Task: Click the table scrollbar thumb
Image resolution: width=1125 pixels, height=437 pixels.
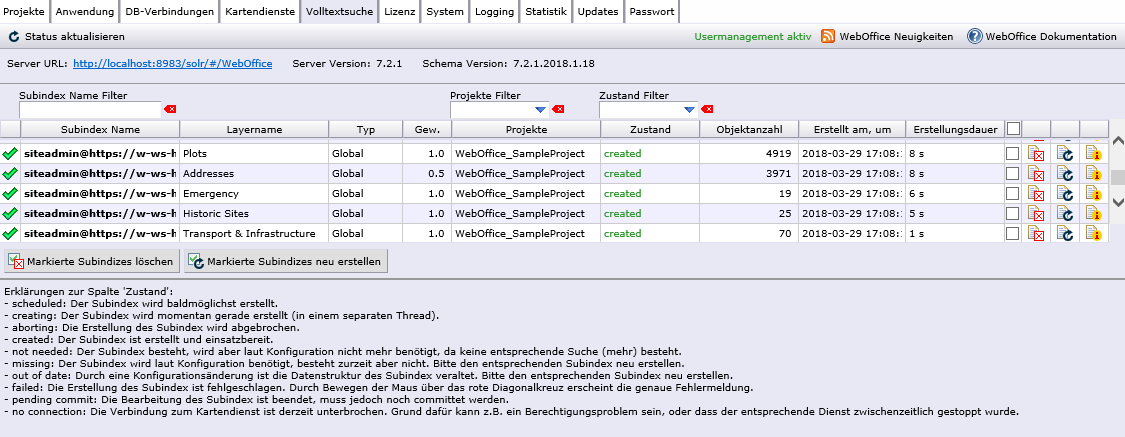Action: [x=1117, y=178]
